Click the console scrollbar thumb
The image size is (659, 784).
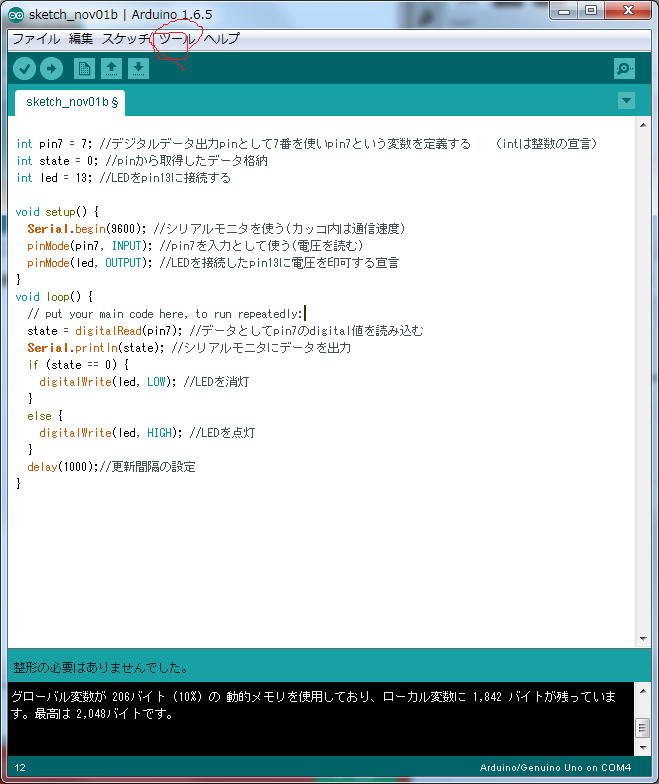[643, 728]
